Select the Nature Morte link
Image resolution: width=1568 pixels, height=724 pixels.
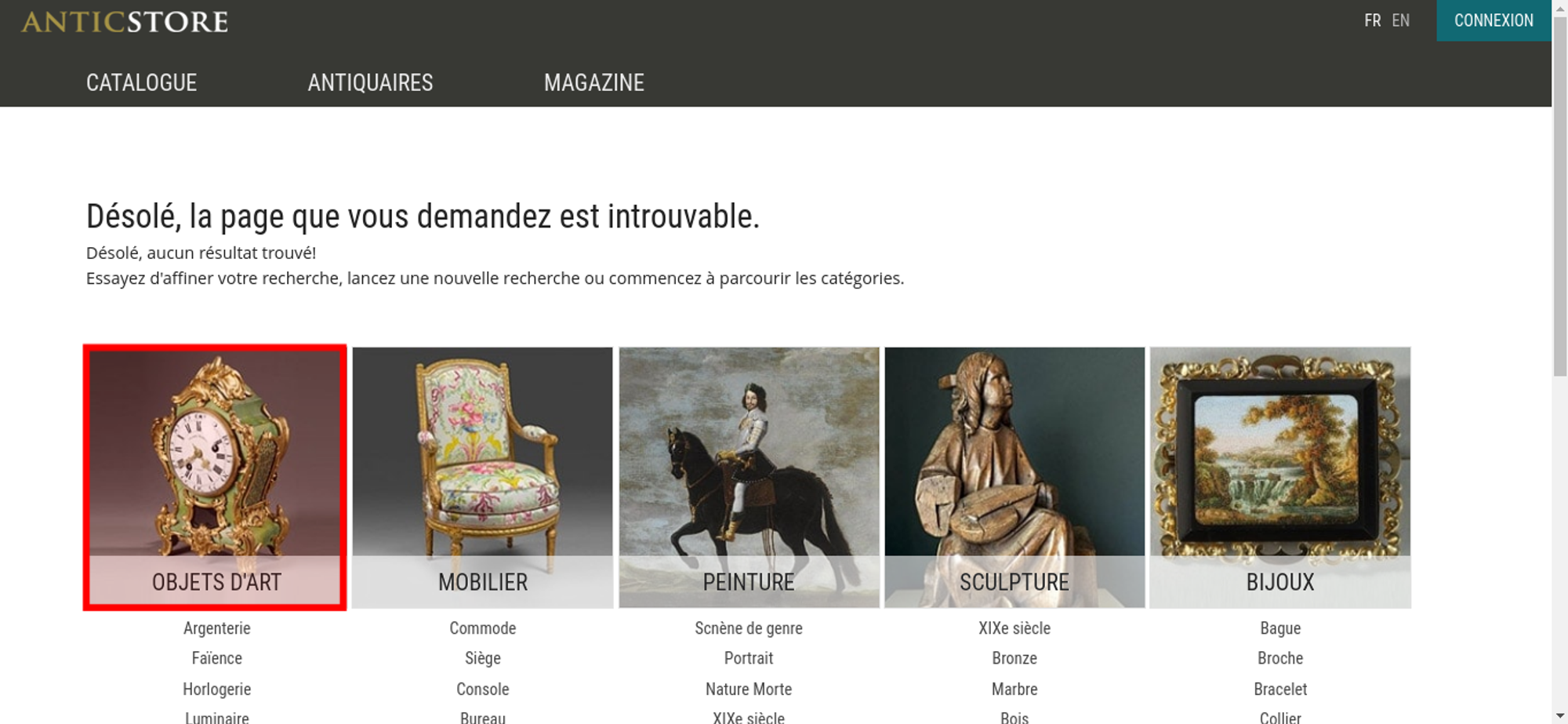click(749, 689)
